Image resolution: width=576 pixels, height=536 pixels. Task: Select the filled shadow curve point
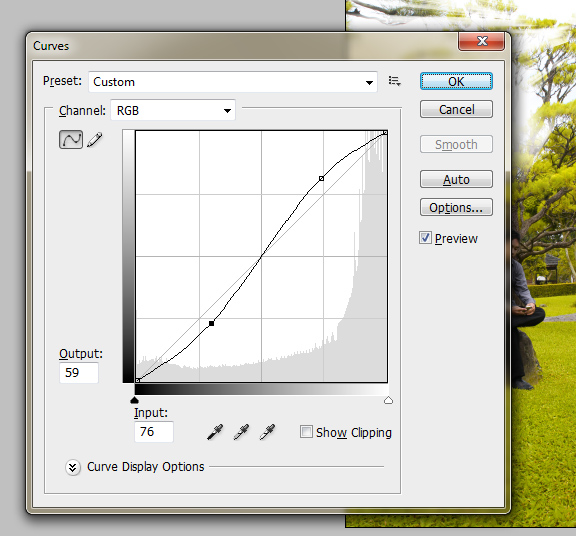[x=212, y=323]
